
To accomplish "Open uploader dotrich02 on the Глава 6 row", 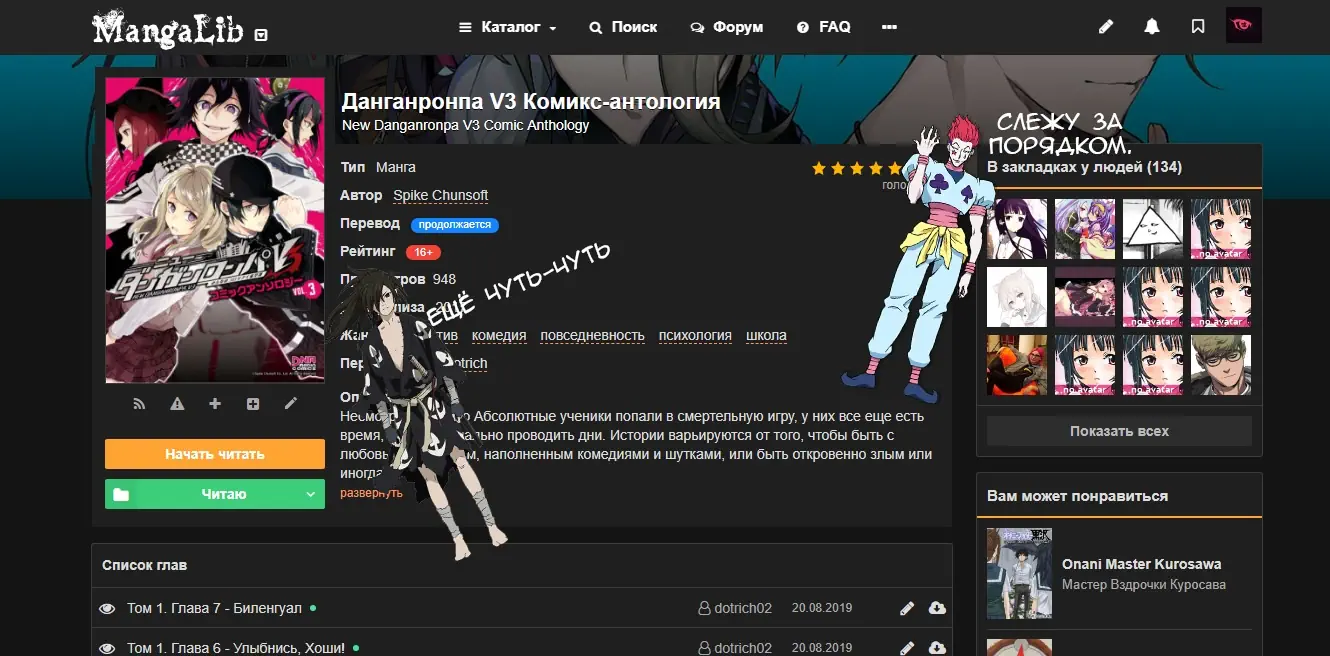I will tap(735, 648).
